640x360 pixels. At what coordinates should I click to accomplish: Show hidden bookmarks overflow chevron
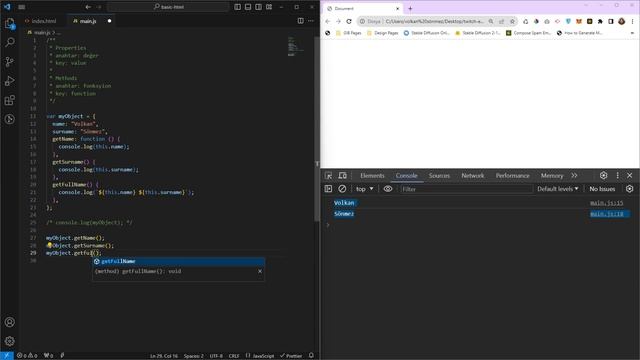coord(632,33)
